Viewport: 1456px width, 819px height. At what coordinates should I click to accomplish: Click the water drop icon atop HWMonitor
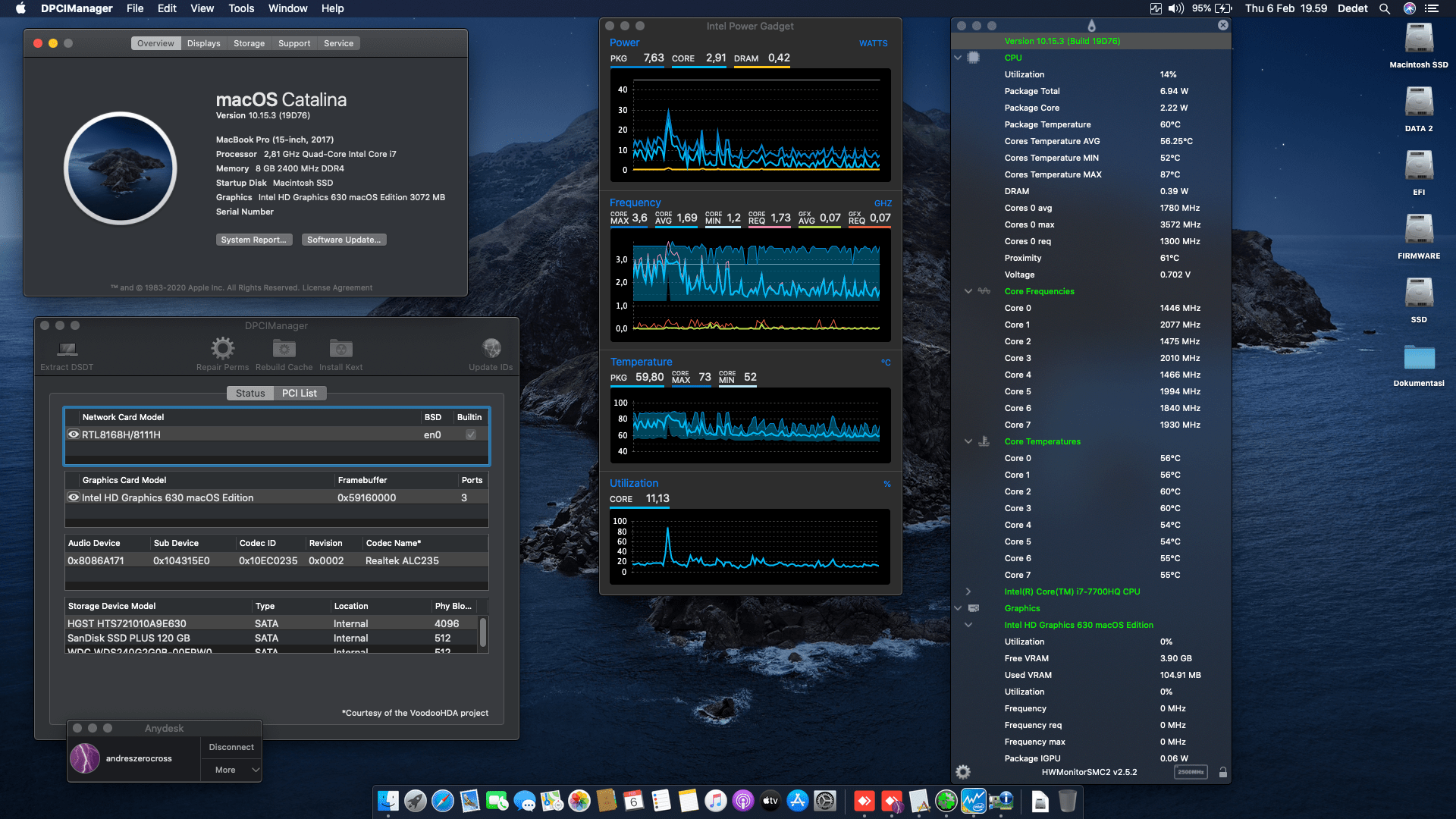tap(1091, 25)
